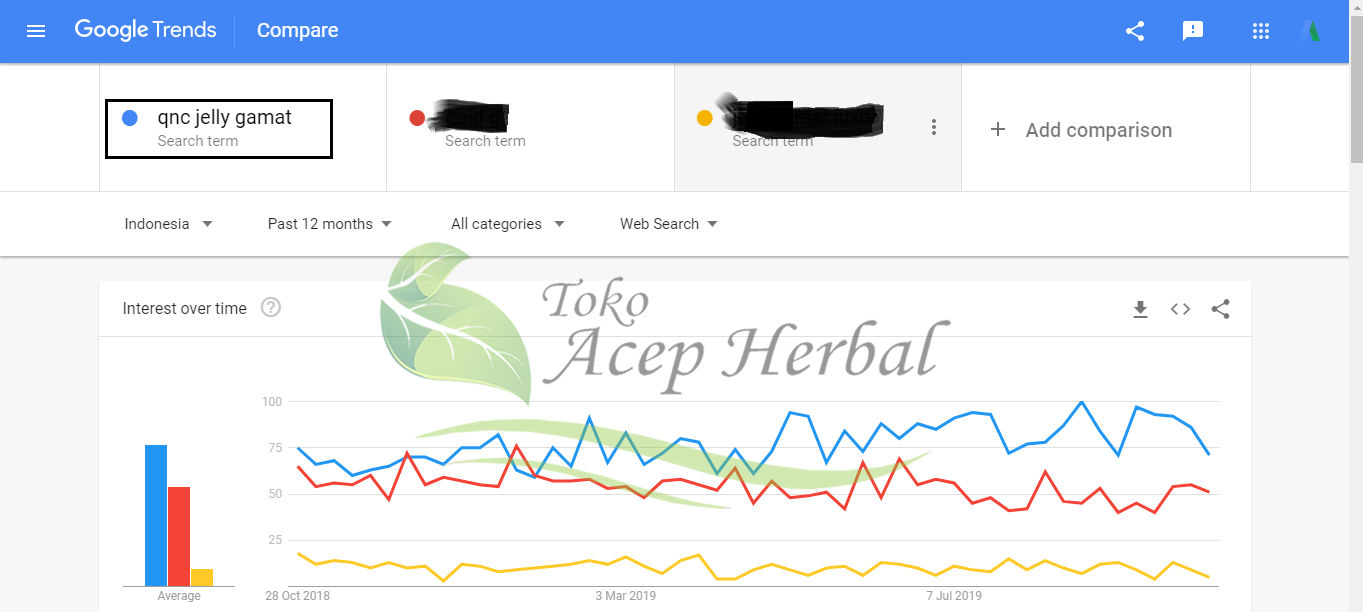Select the qnc jelly gamat search term
The image size is (1363, 612).
(219, 129)
